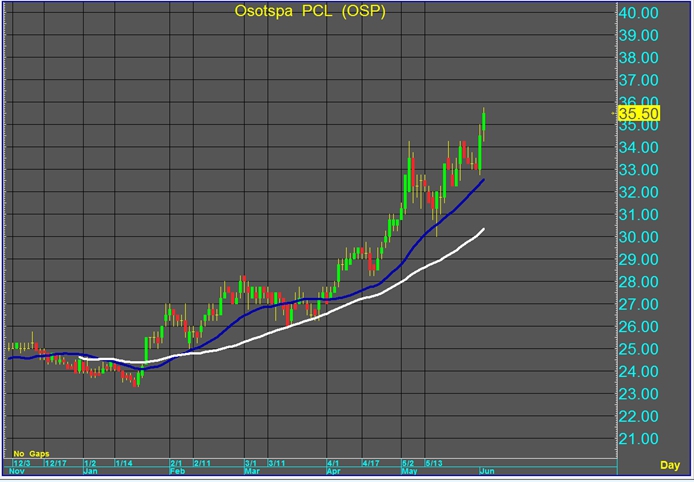Image resolution: width=694 pixels, height=482 pixels.
Task: Click the 23.00 price axis label
Action: [638, 393]
